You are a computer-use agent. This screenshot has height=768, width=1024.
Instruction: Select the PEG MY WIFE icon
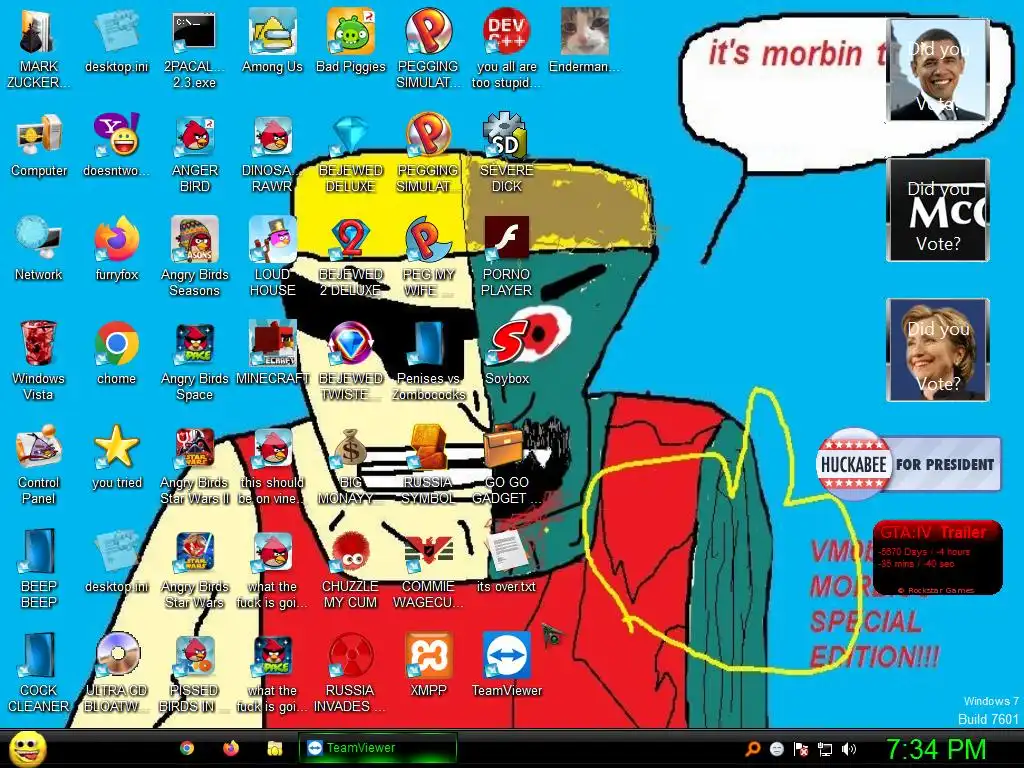428,256
